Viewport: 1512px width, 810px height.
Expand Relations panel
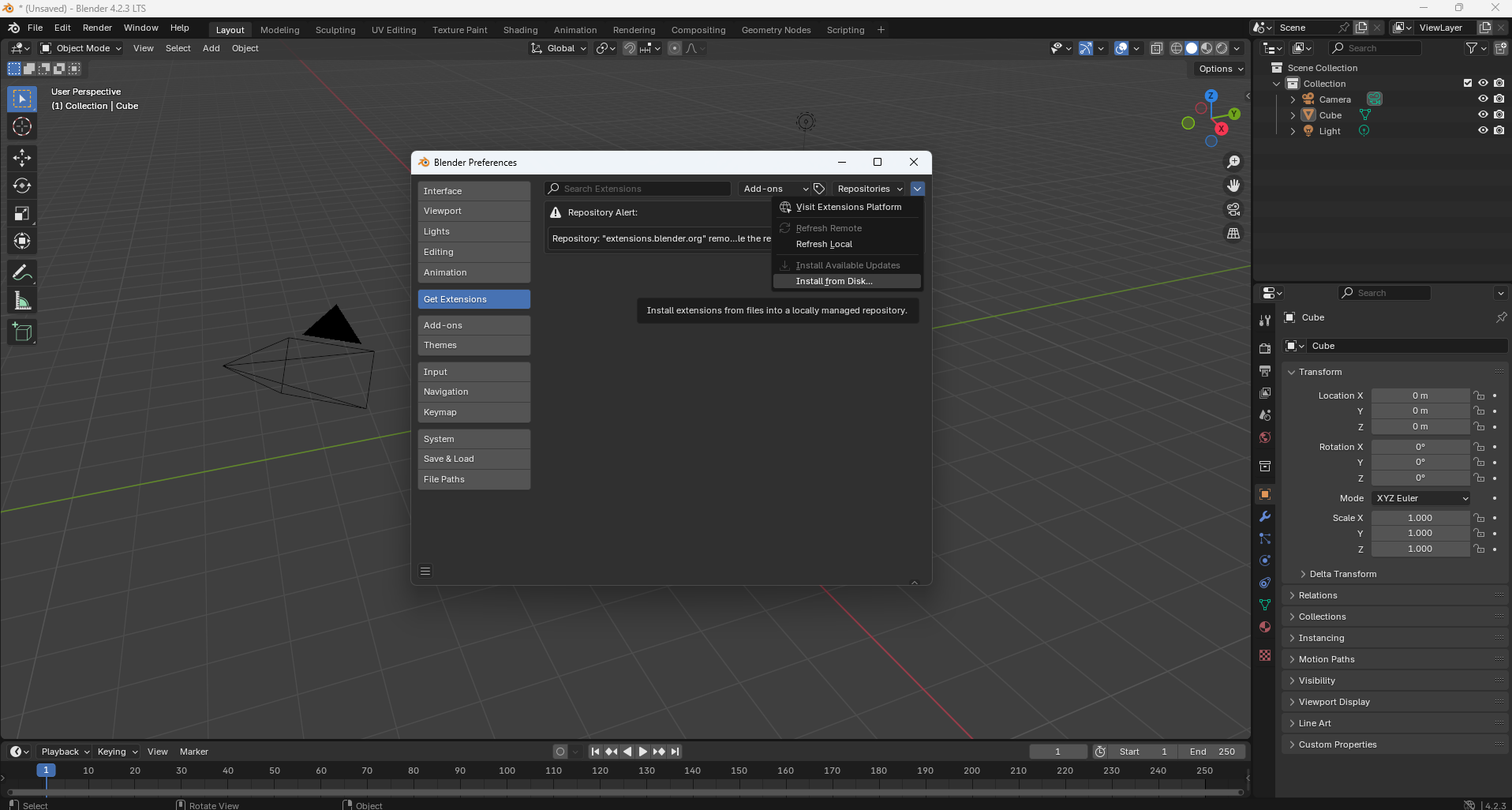point(1395,595)
